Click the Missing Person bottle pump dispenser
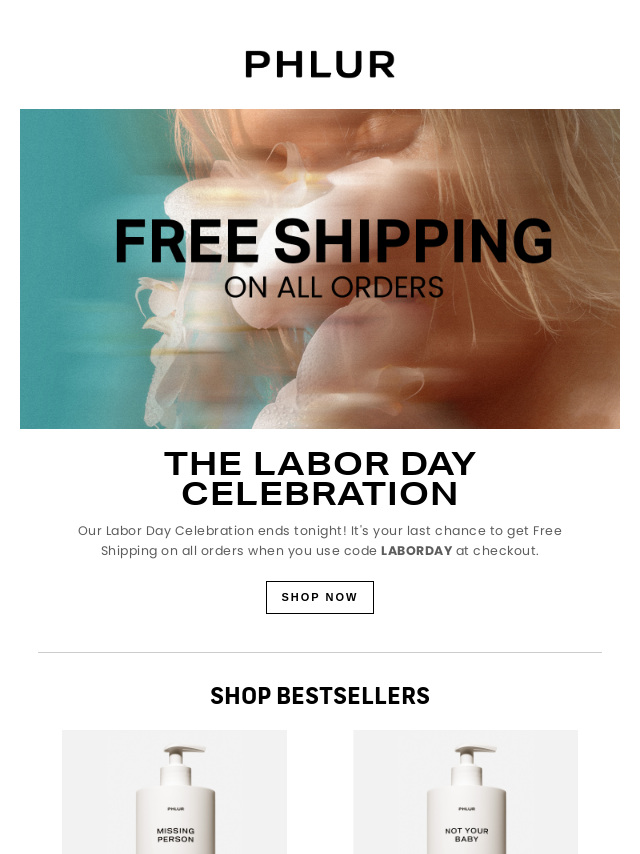640x854 pixels. (x=182, y=757)
